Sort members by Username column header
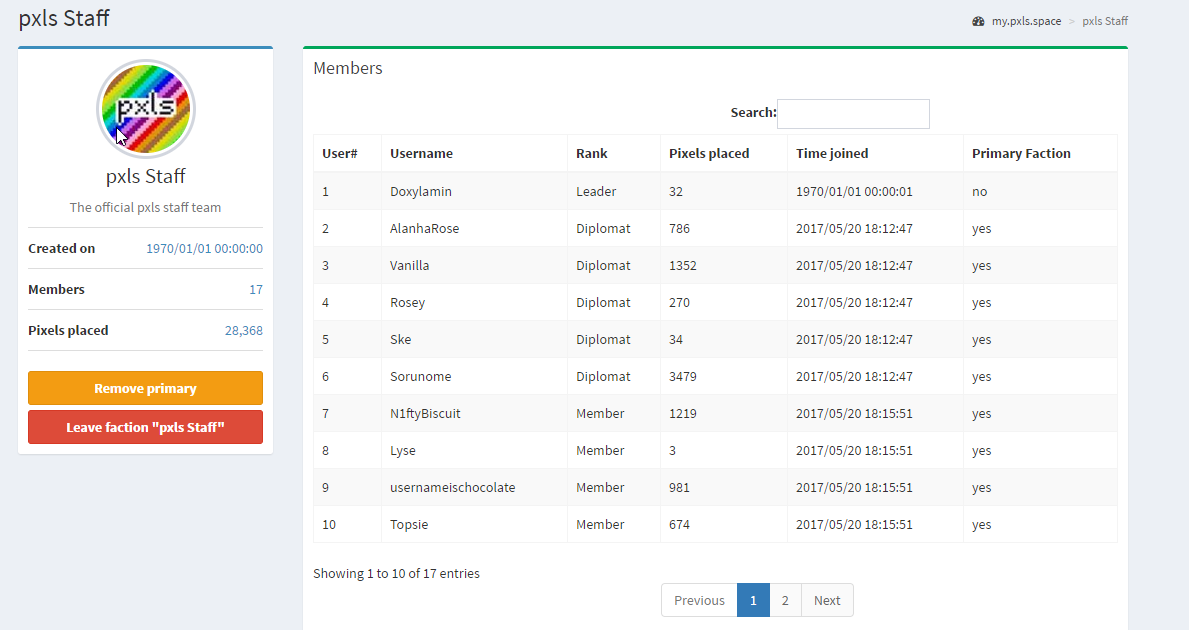The width and height of the screenshot is (1189, 630). click(421, 154)
